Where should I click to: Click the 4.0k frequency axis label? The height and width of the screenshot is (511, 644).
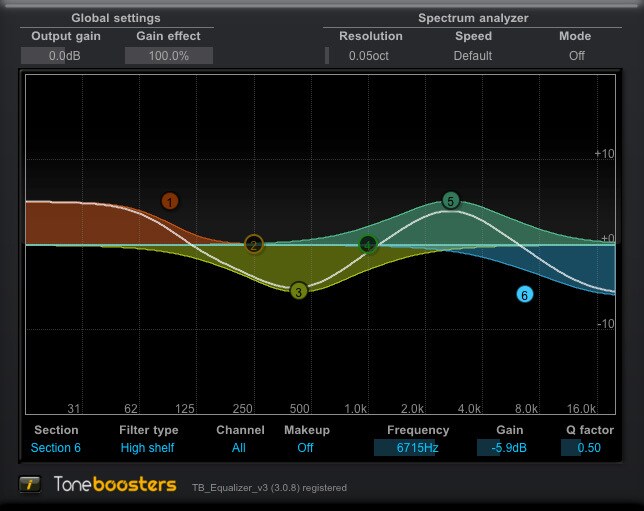click(x=469, y=409)
